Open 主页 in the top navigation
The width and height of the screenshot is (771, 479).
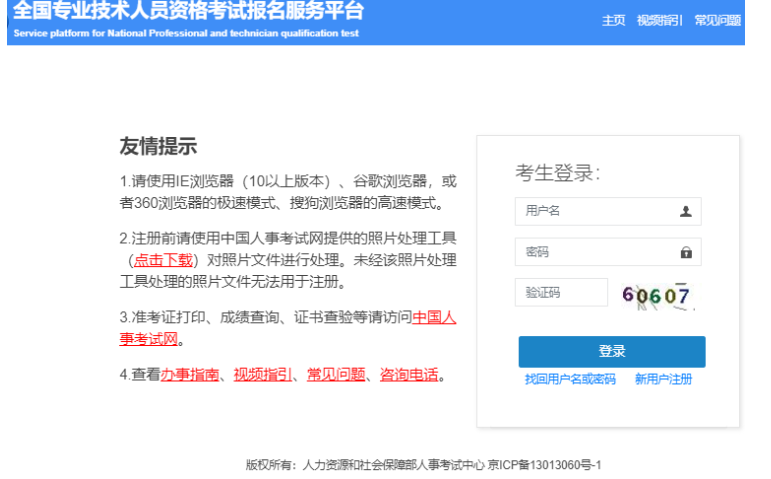(613, 20)
